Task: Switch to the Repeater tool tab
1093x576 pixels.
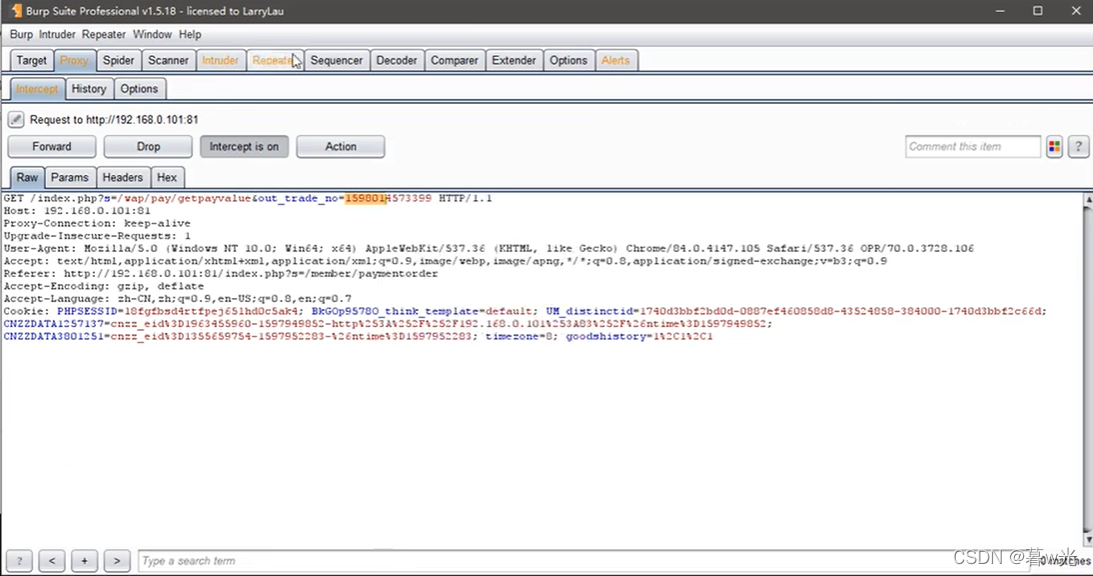Action: coord(275,61)
